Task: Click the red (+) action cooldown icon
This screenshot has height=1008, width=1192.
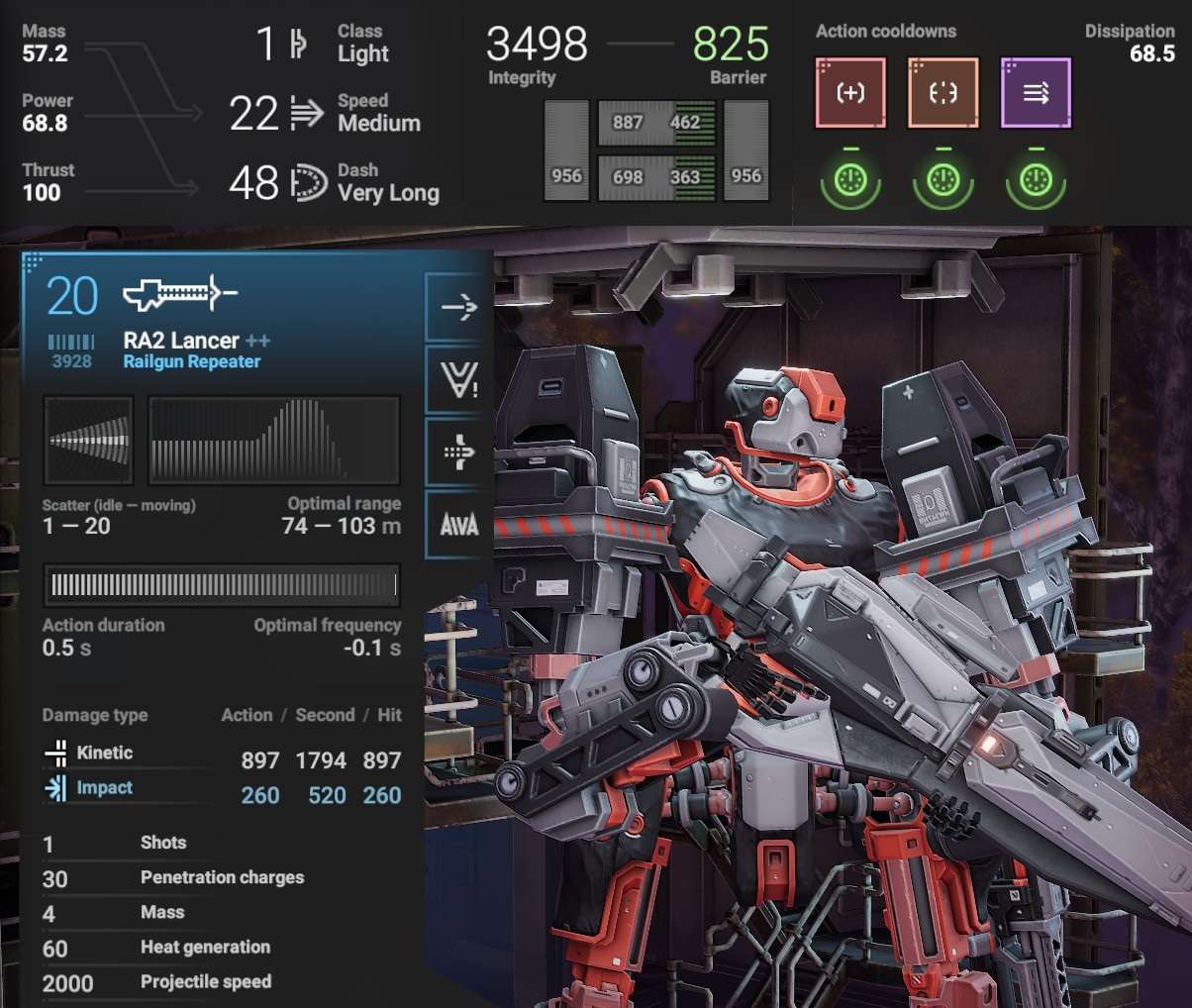Action: (x=850, y=93)
